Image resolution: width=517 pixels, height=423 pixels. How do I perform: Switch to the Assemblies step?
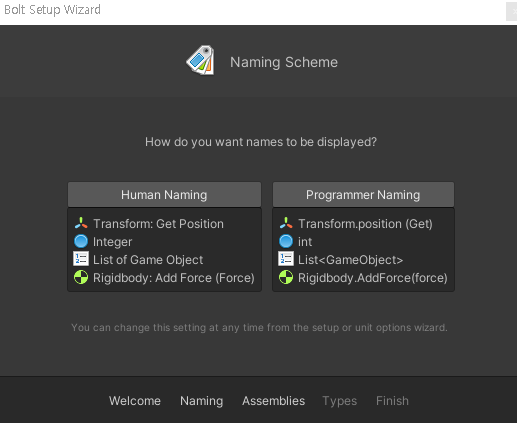pyautogui.click(x=273, y=401)
